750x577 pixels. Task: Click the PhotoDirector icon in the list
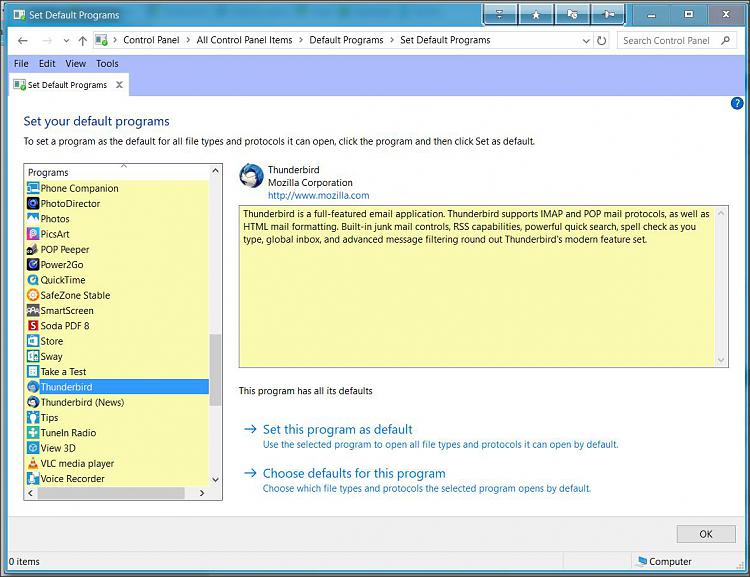33,203
